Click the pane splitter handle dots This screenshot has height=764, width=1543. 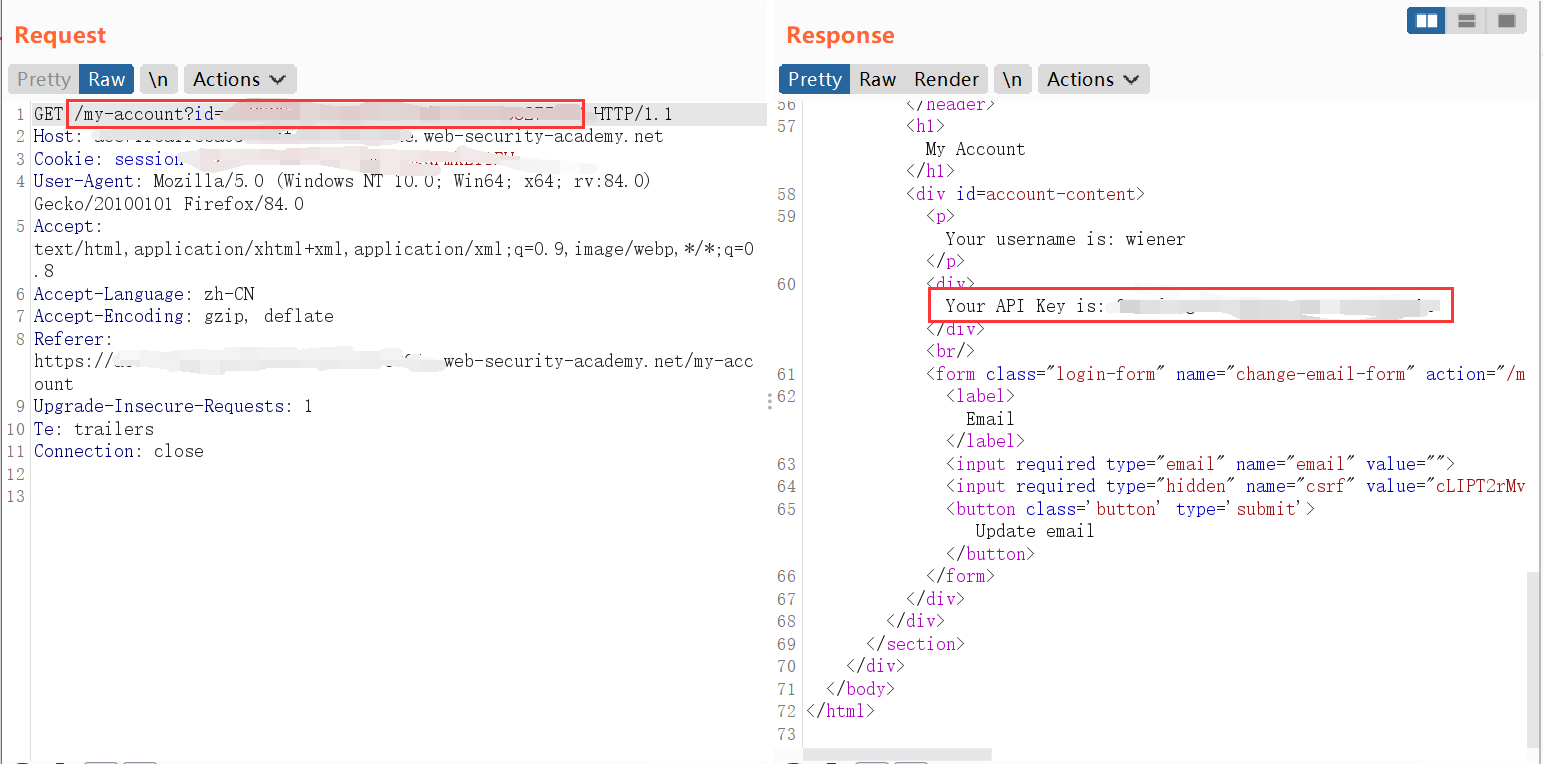click(769, 401)
